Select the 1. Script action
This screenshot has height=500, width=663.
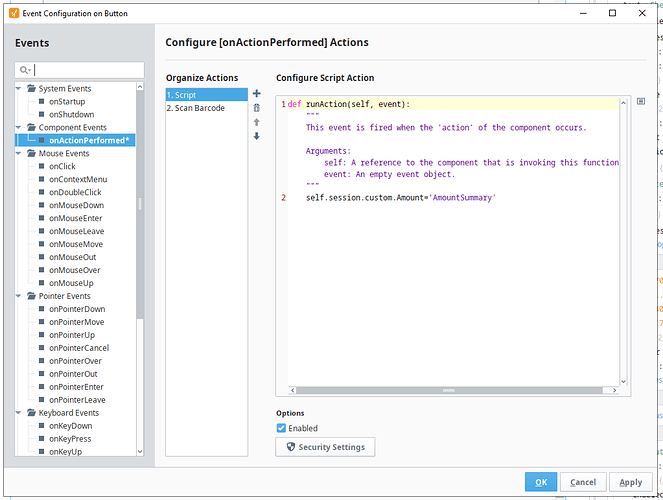[x=206, y=95]
